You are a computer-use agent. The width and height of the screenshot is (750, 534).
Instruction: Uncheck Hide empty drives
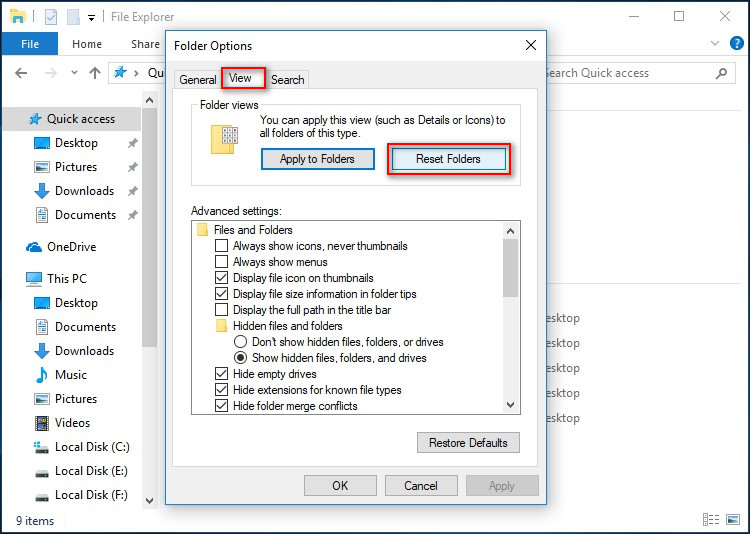click(x=221, y=374)
